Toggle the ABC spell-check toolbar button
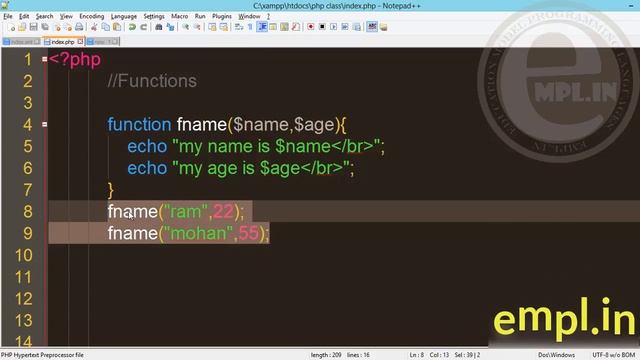Screen dimensions: 640x360 [x=372, y=27]
